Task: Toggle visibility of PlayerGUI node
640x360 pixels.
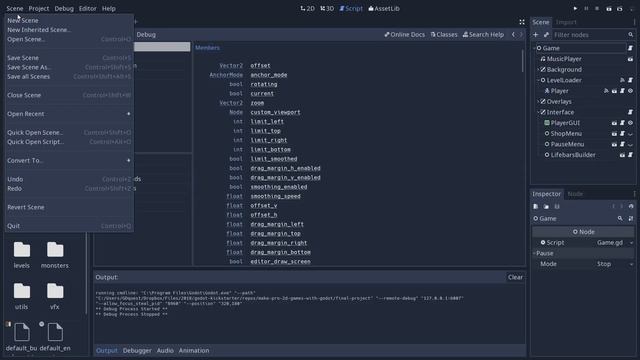Action: coord(630,122)
